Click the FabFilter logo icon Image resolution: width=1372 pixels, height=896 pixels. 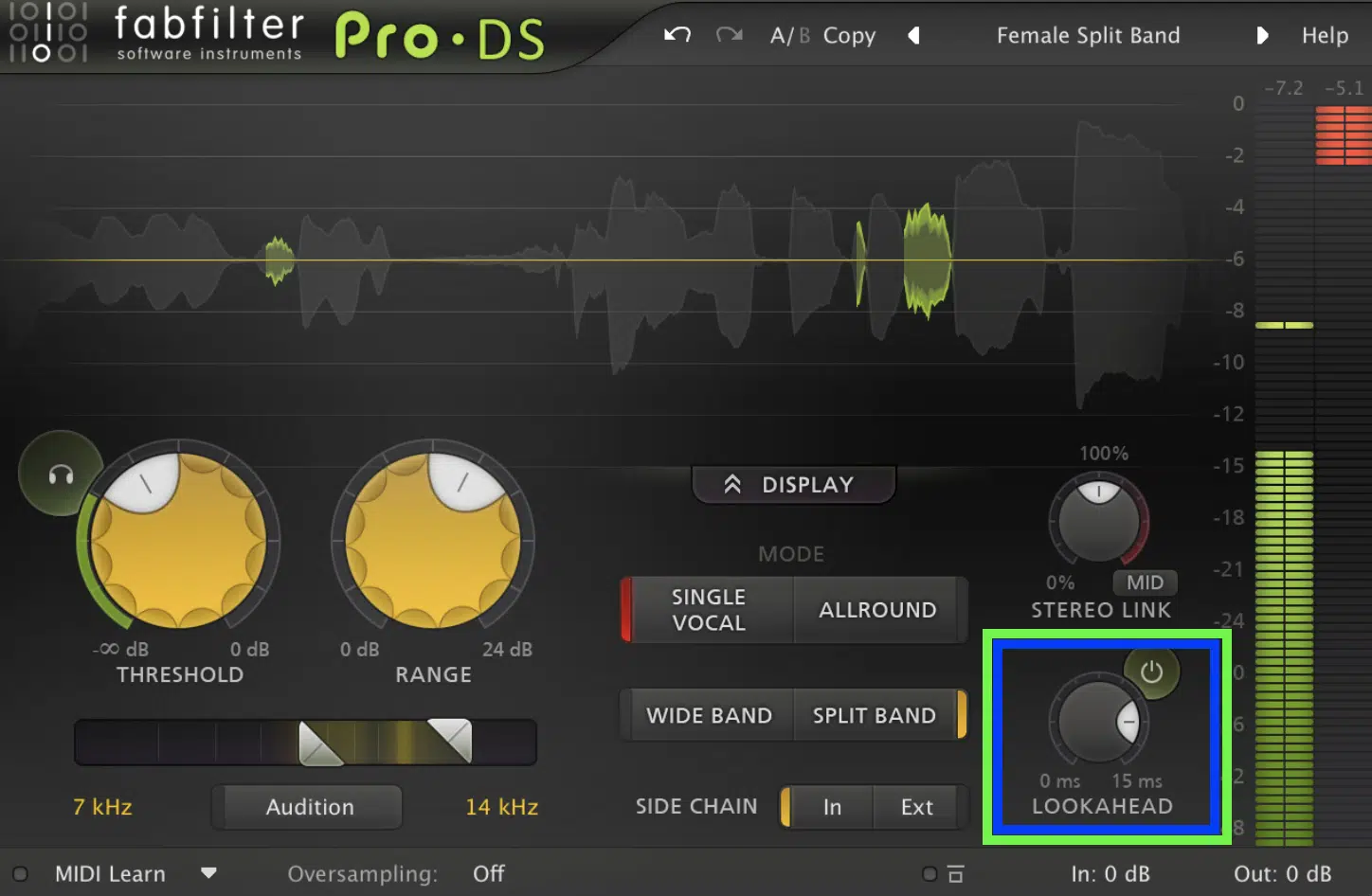click(47, 32)
